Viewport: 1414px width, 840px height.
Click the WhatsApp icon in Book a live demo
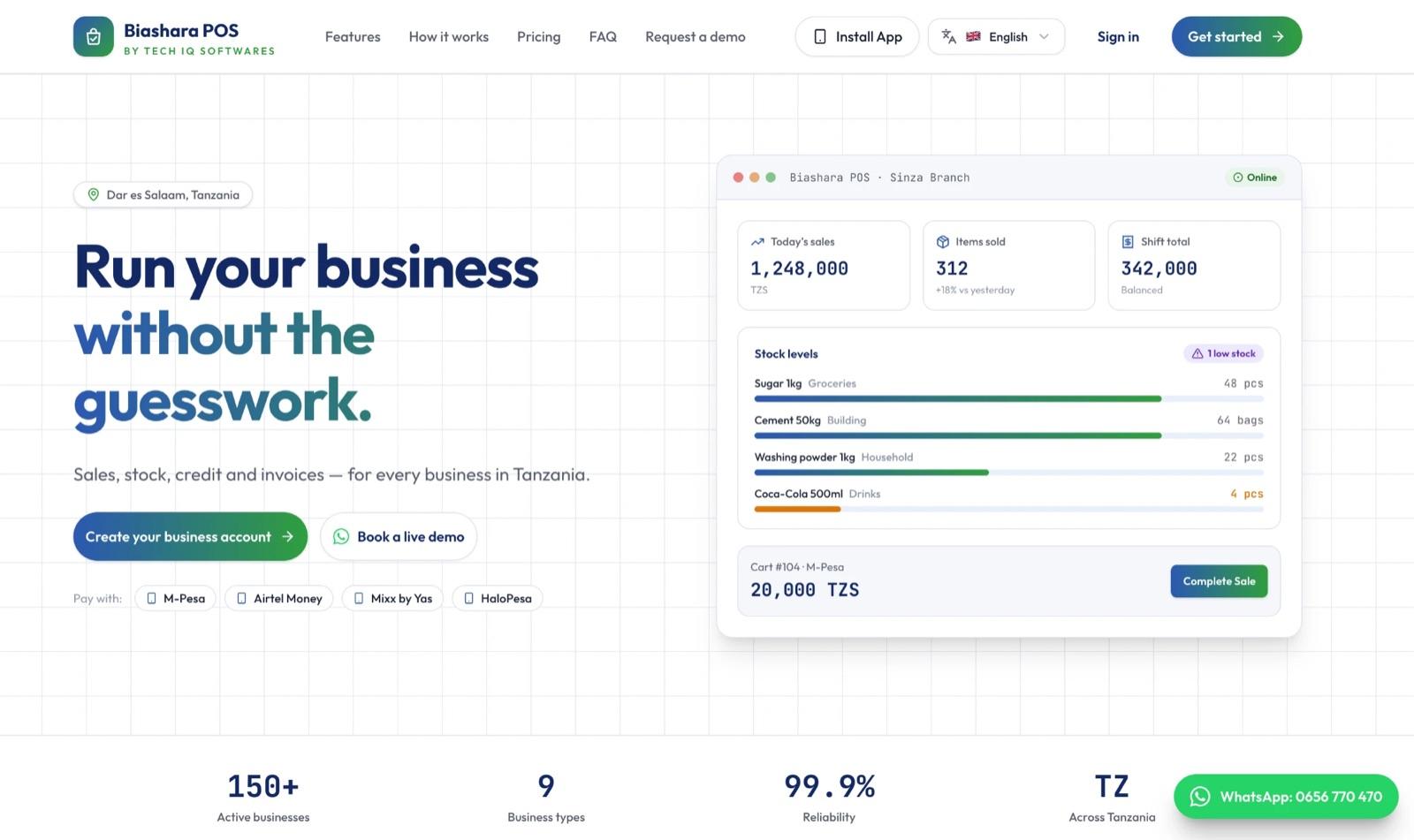(341, 536)
